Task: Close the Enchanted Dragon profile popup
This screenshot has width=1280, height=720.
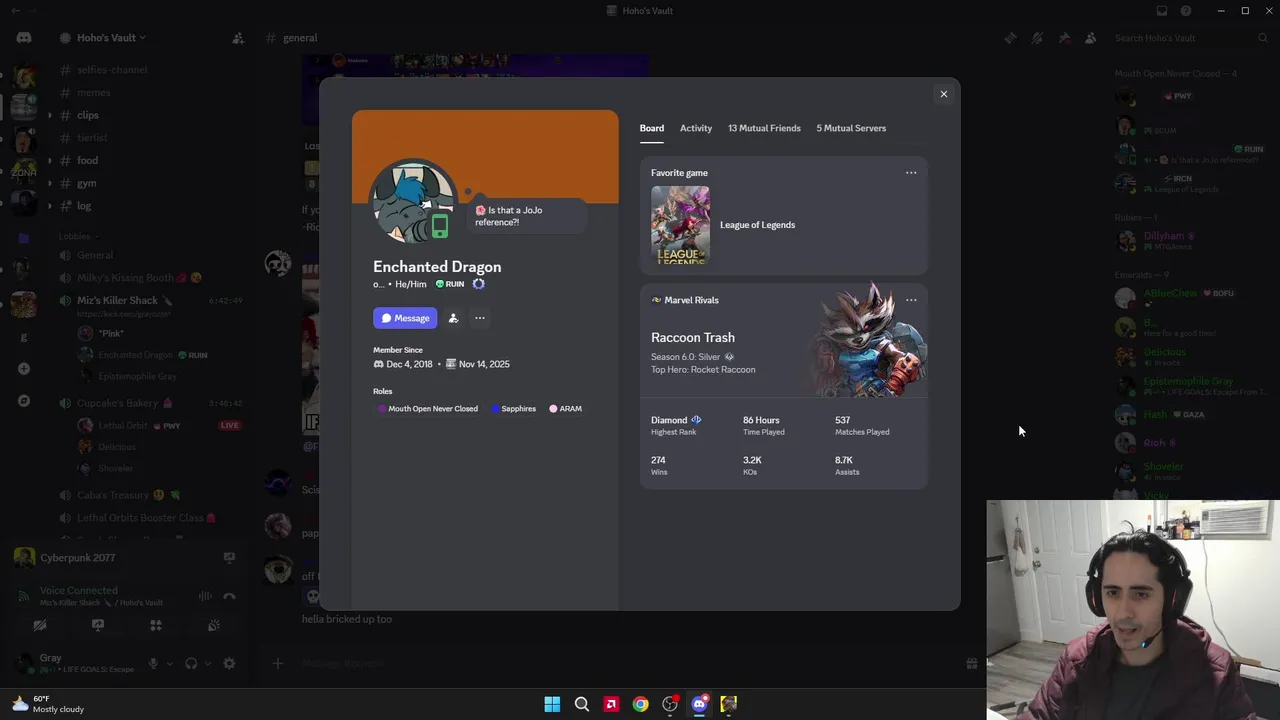Action: [943, 94]
